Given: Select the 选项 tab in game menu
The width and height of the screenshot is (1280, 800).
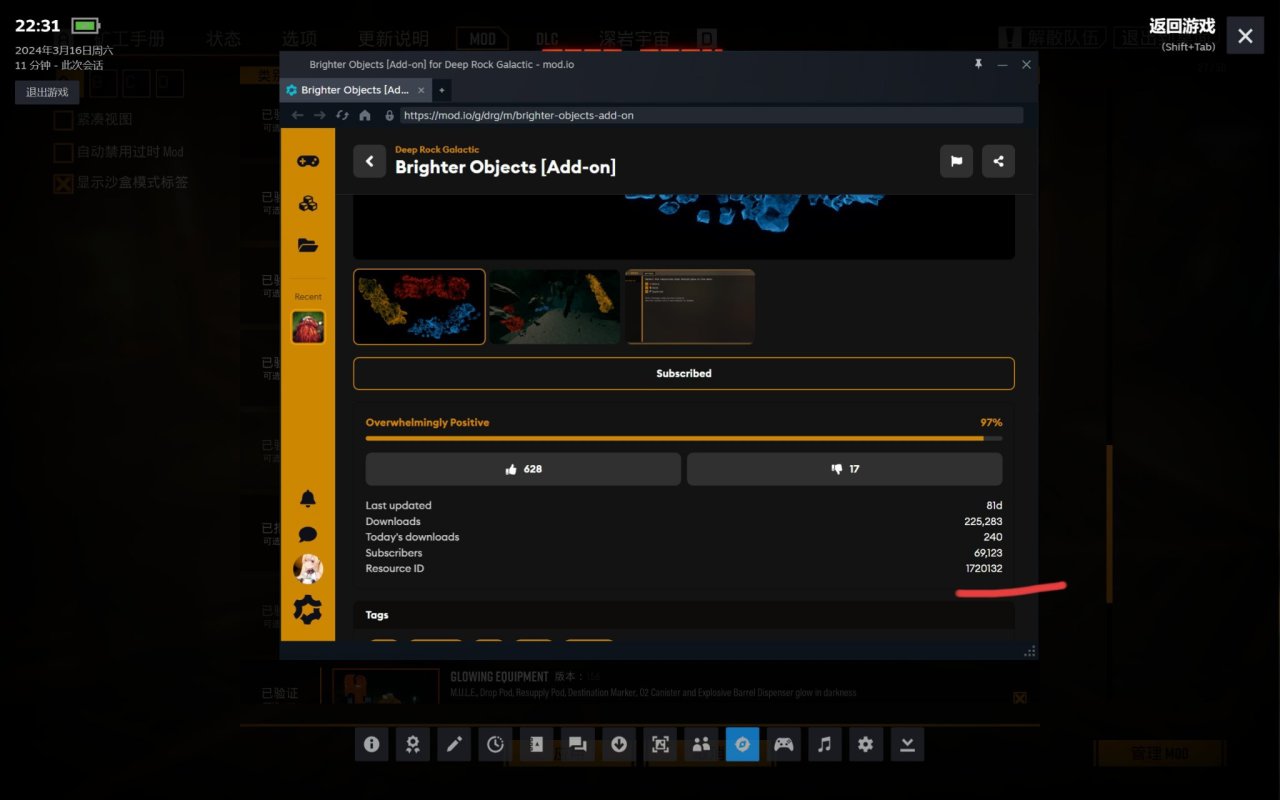Looking at the screenshot, I should [299, 39].
